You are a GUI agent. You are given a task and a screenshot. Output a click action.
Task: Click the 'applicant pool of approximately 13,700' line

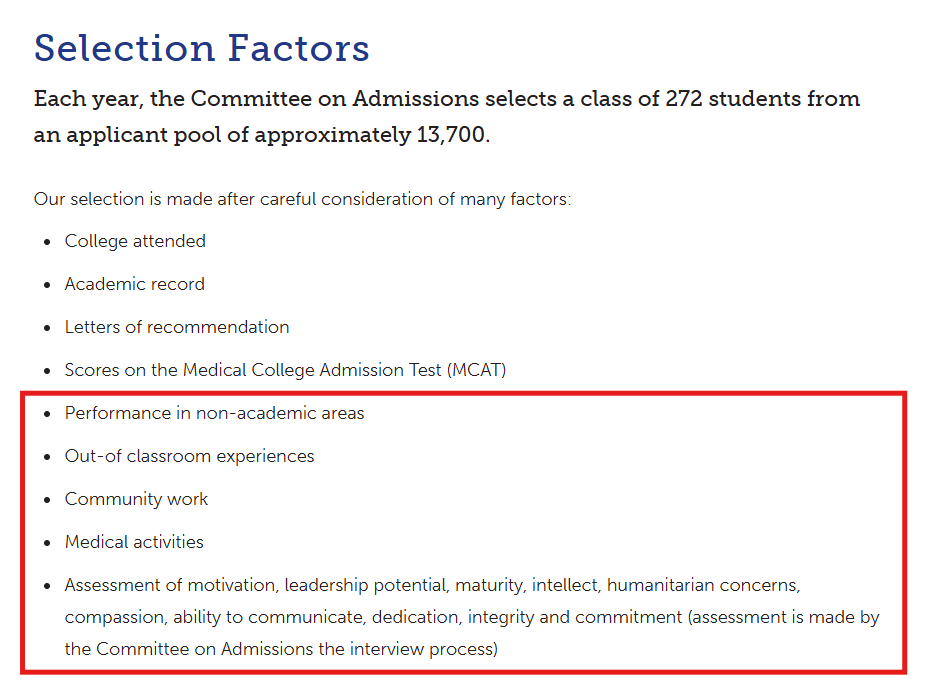pyautogui.click(x=262, y=135)
